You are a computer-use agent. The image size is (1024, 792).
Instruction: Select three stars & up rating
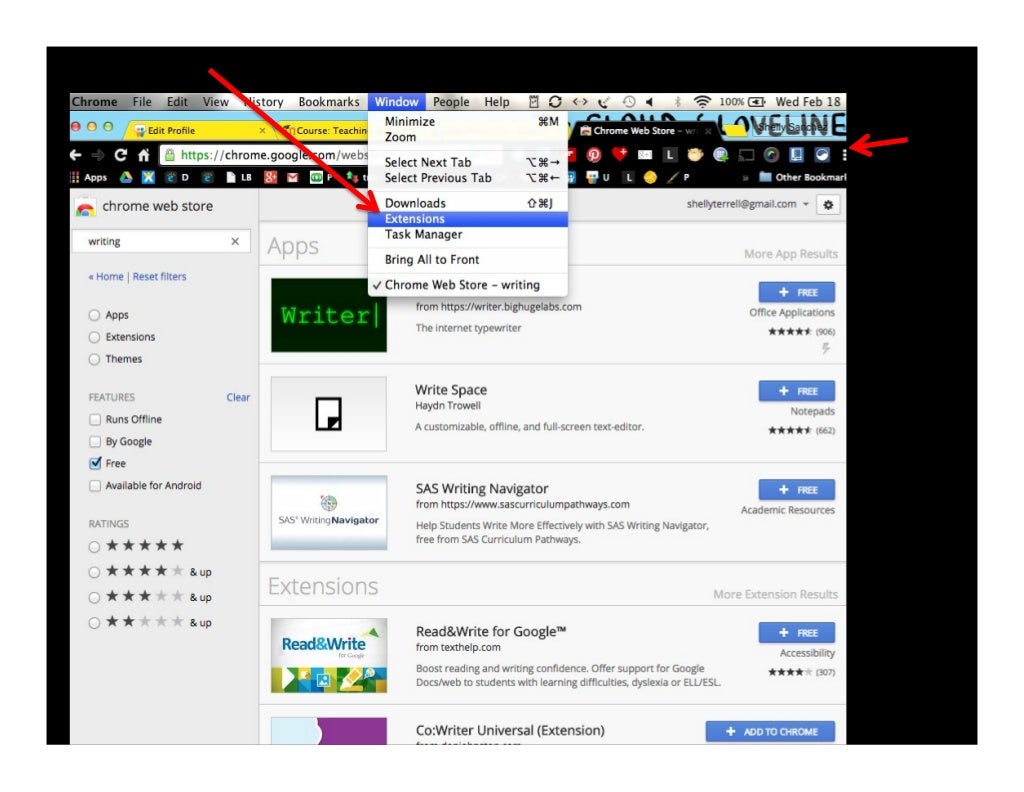pyautogui.click(x=94, y=597)
